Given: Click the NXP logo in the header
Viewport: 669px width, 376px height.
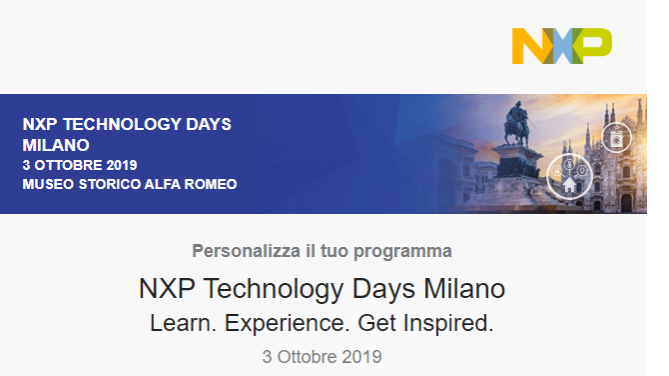Looking at the screenshot, I should point(562,46).
